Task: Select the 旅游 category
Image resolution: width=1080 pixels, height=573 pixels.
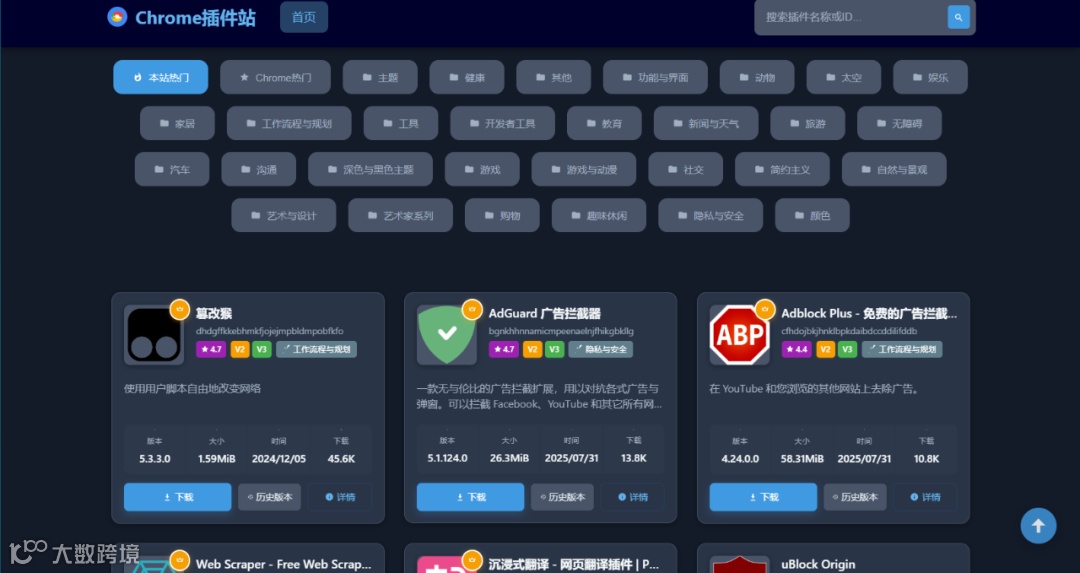Action: [808, 123]
